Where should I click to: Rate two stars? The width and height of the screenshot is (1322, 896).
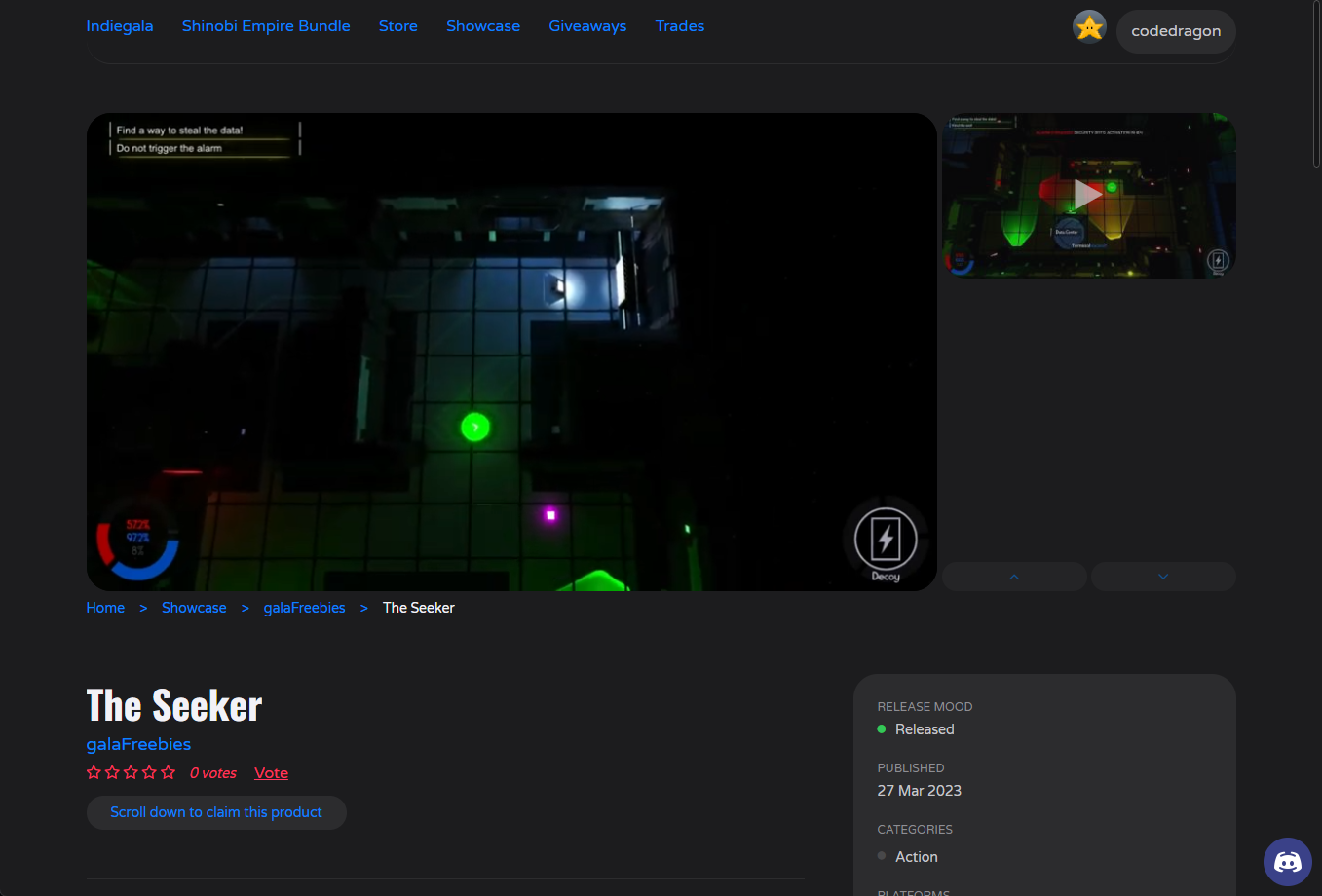click(113, 772)
